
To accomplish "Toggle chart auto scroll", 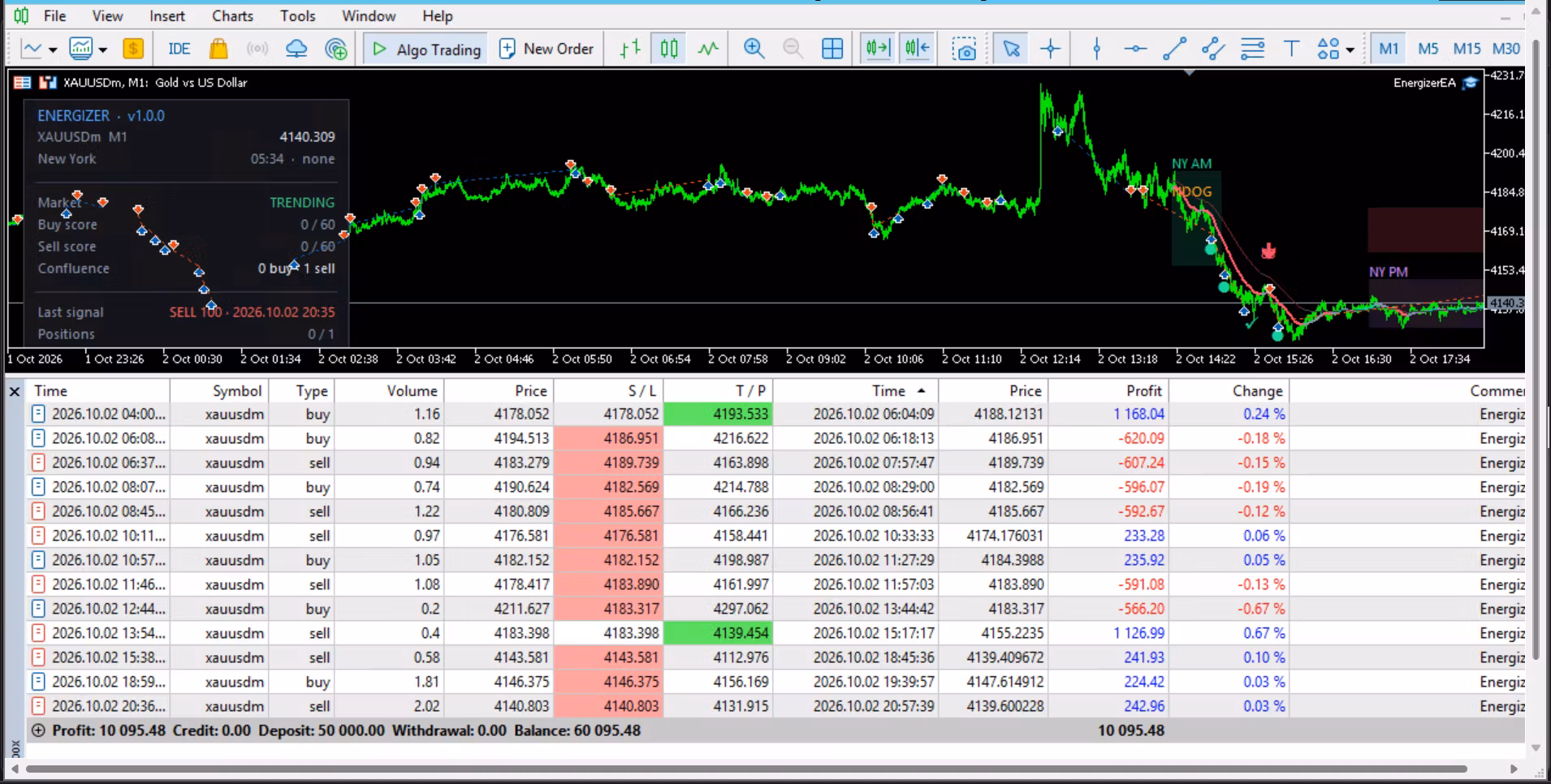I will 878,49.
